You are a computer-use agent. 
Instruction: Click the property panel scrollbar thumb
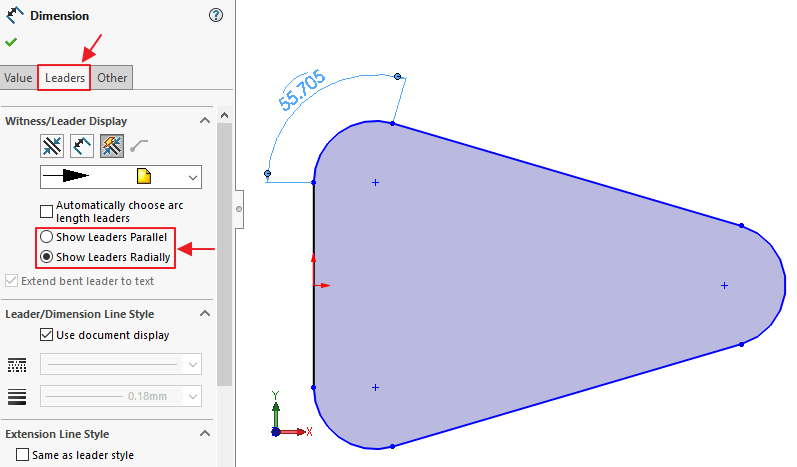(x=225, y=254)
